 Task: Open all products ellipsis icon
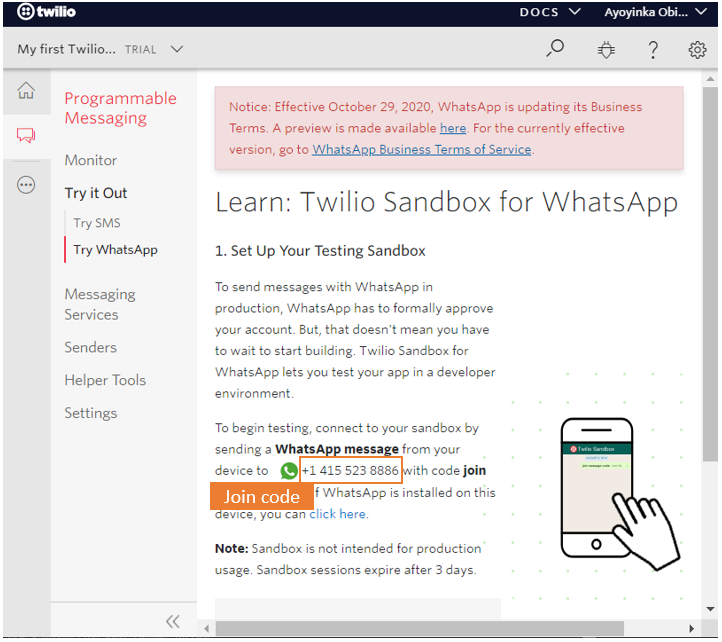26,185
